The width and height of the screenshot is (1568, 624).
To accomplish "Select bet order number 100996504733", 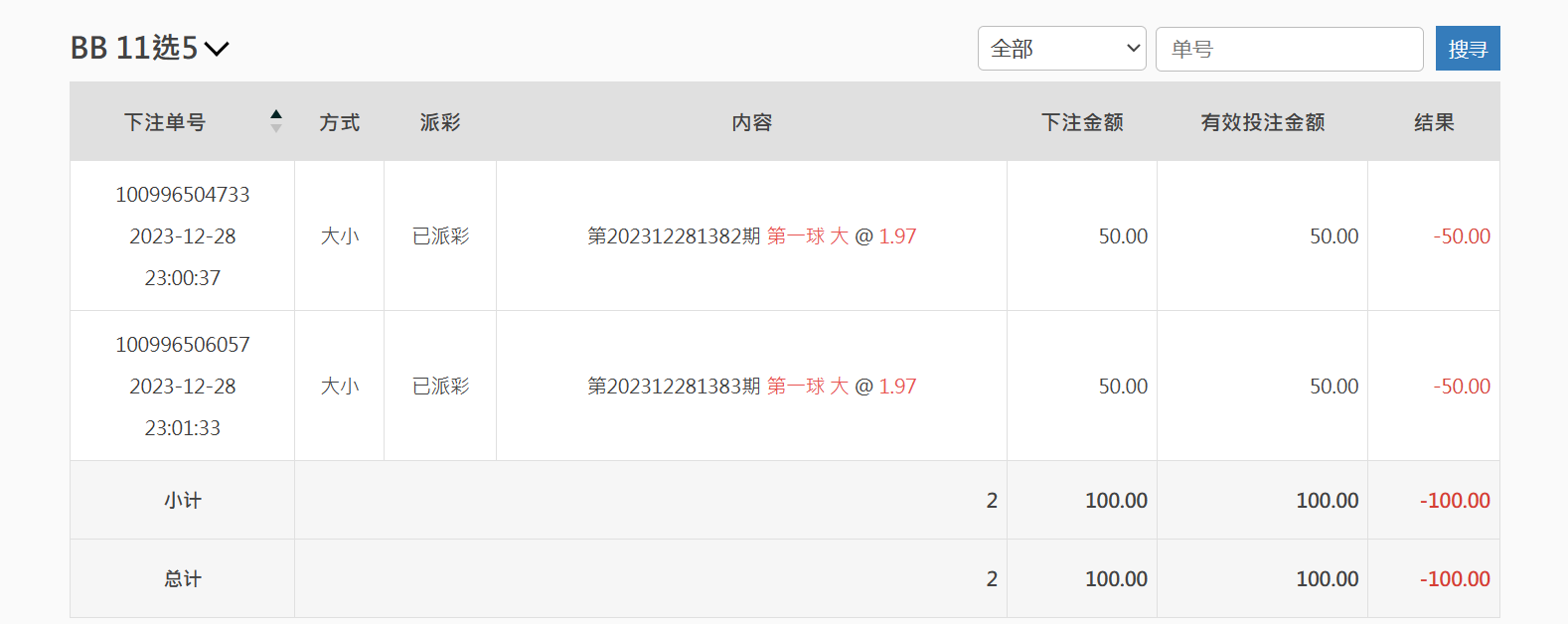I will pyautogui.click(x=183, y=195).
